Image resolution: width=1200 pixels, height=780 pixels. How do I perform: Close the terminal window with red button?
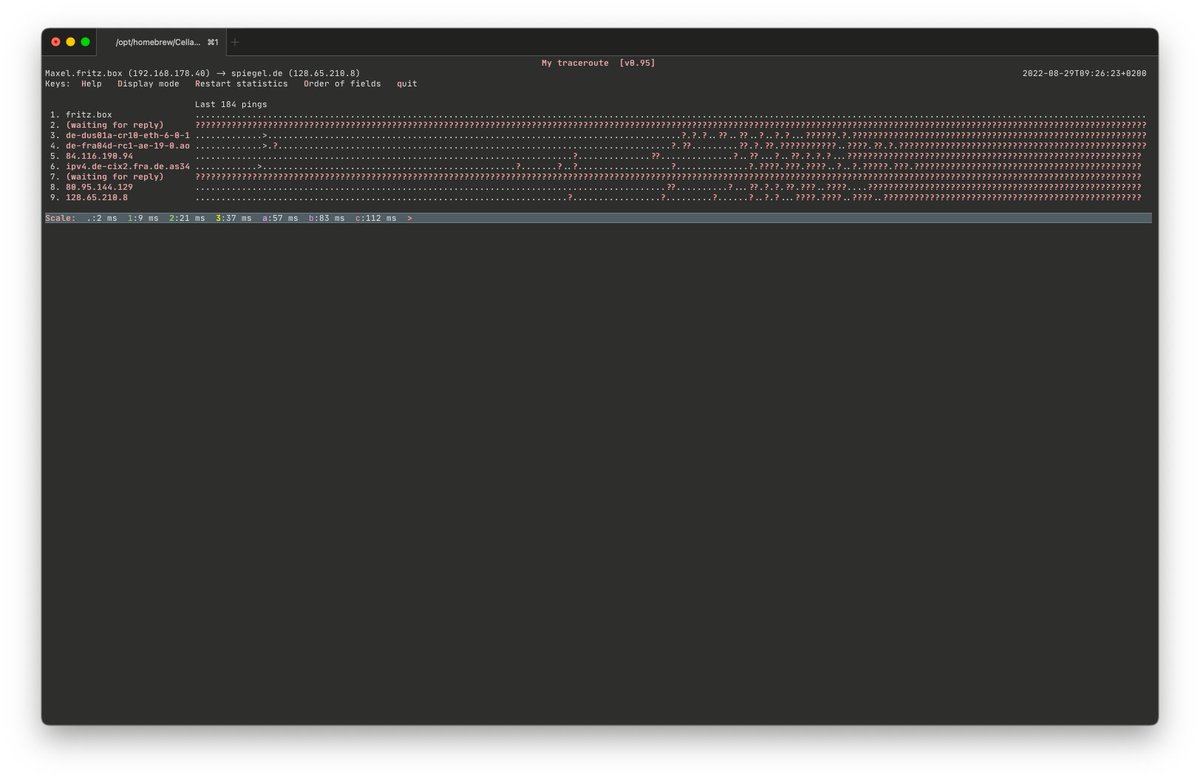(x=56, y=42)
